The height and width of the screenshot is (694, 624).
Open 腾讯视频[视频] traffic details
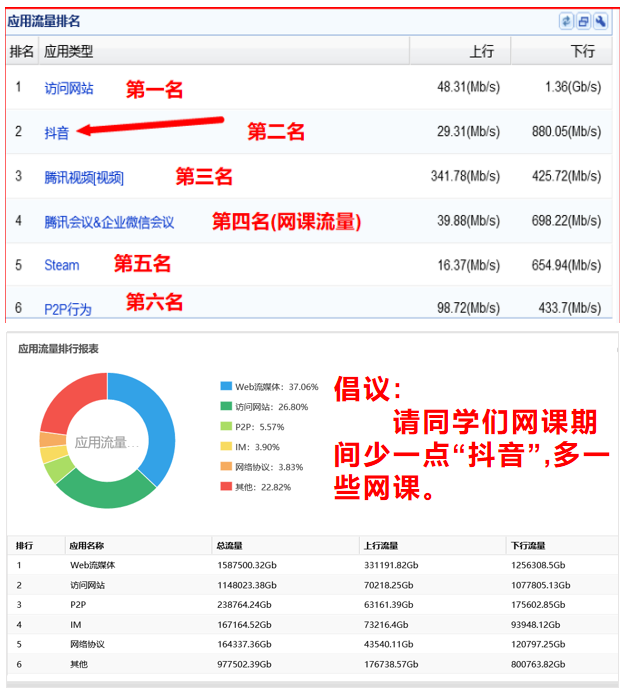coord(84,177)
